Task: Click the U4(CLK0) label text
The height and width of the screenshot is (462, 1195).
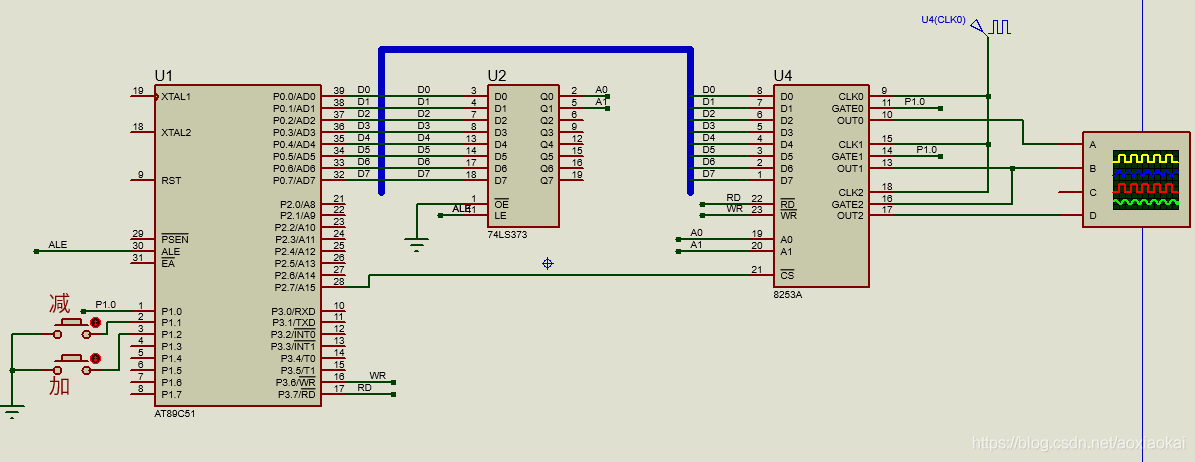Action: coord(944,20)
